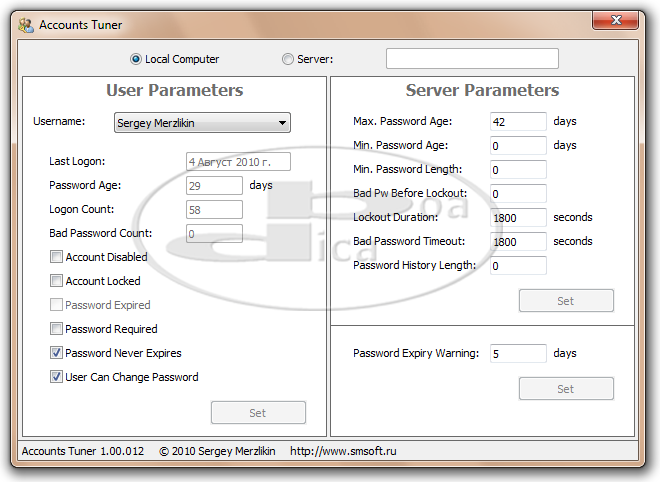Click the Password Expiry Warning field
Screen dimensions: 660x482
pyautogui.click(x=518, y=353)
